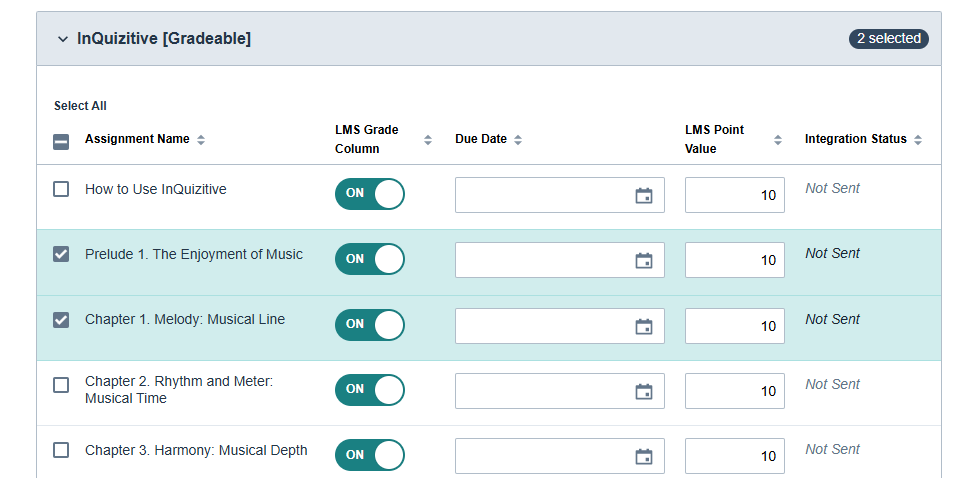This screenshot has width=973, height=478.
Task: Collapse the InQuizitive [Gradeable] section
Action: pos(63,39)
